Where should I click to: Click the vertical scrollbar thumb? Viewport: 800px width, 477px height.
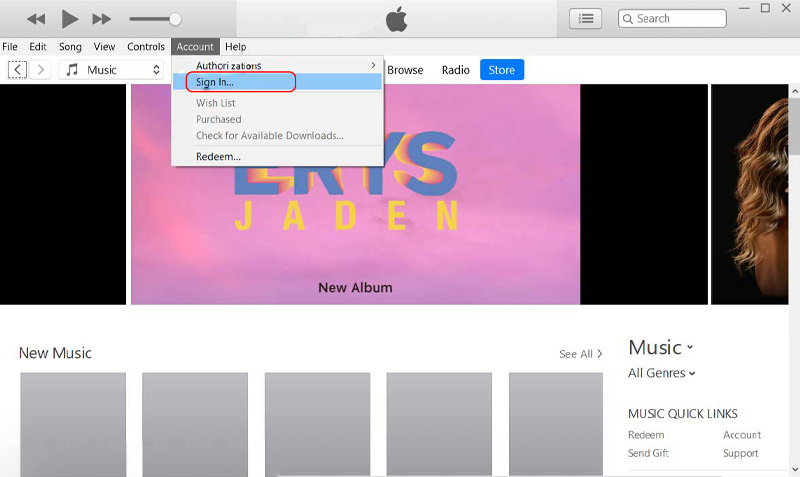click(x=795, y=125)
